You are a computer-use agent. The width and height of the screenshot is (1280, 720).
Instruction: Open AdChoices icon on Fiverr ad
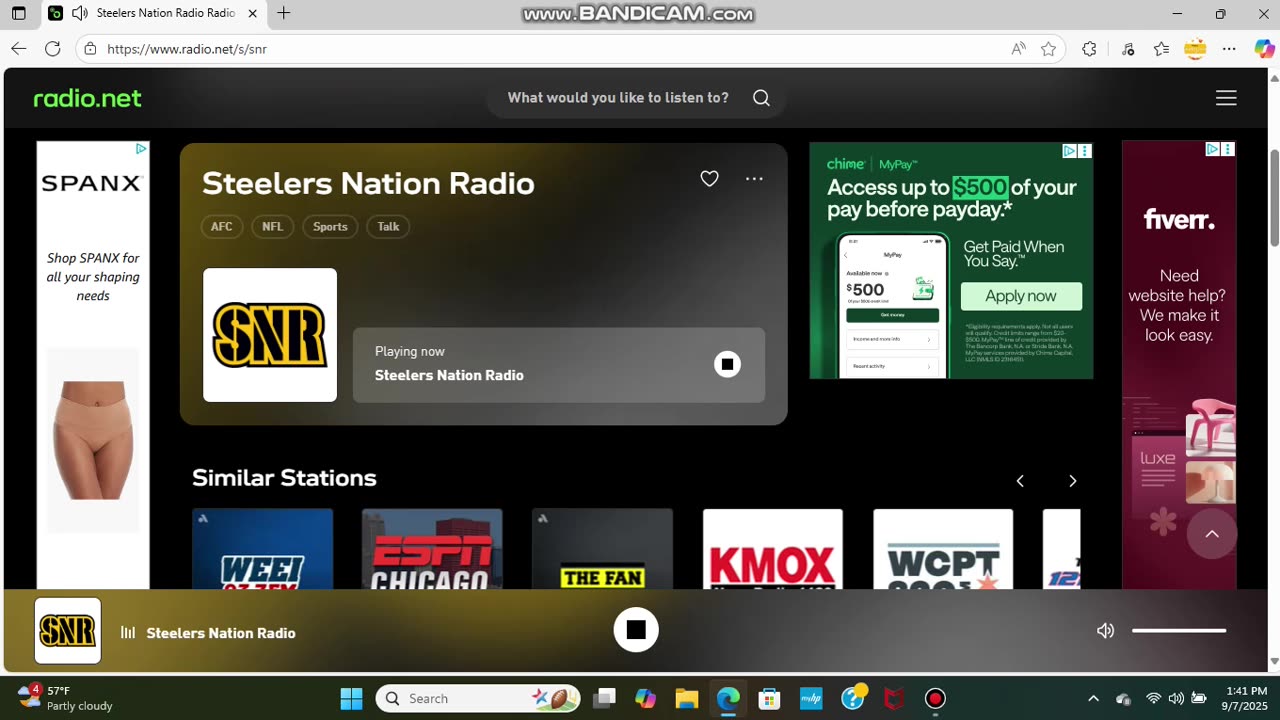click(x=1212, y=149)
